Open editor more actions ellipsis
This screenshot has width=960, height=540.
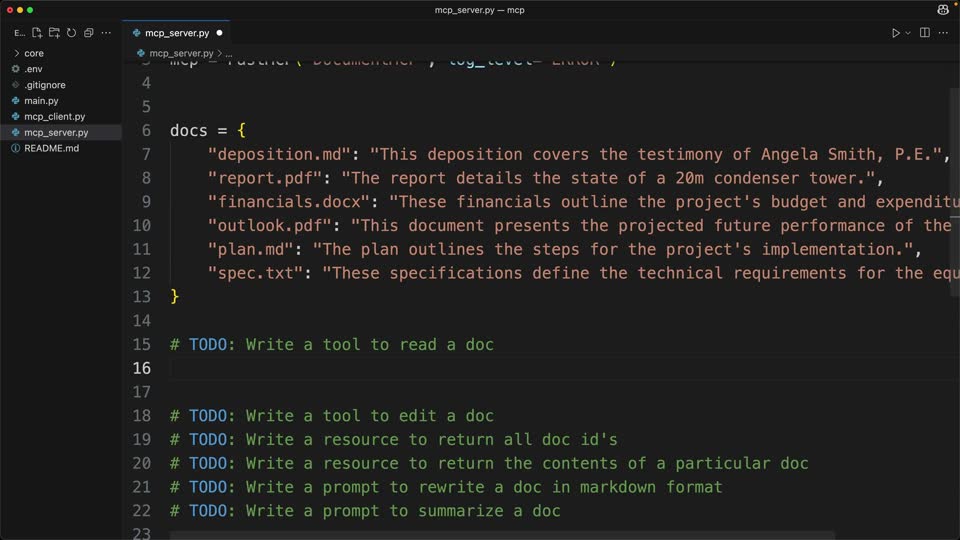coord(943,32)
